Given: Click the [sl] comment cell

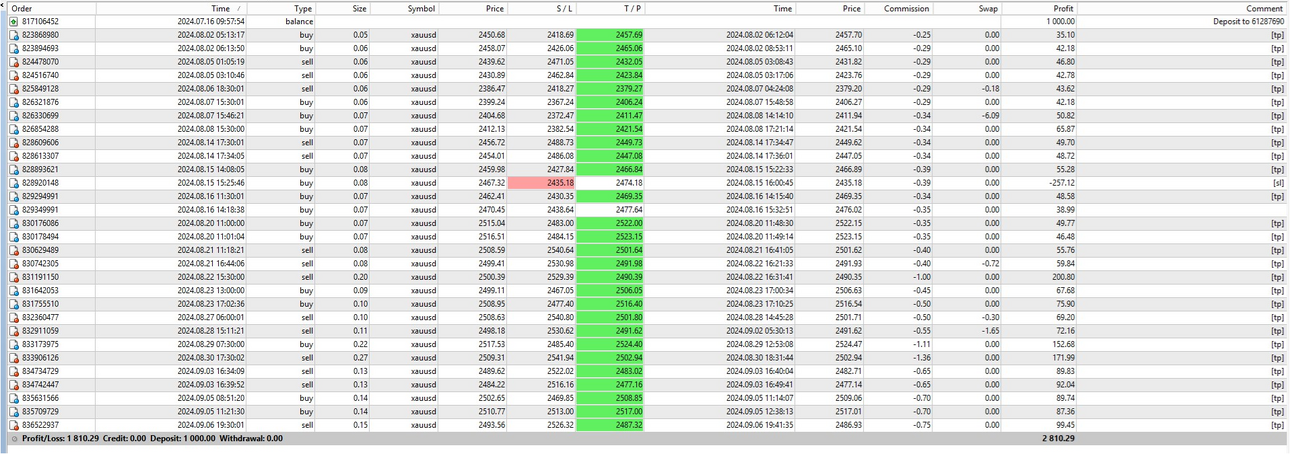Looking at the screenshot, I should [1277, 183].
